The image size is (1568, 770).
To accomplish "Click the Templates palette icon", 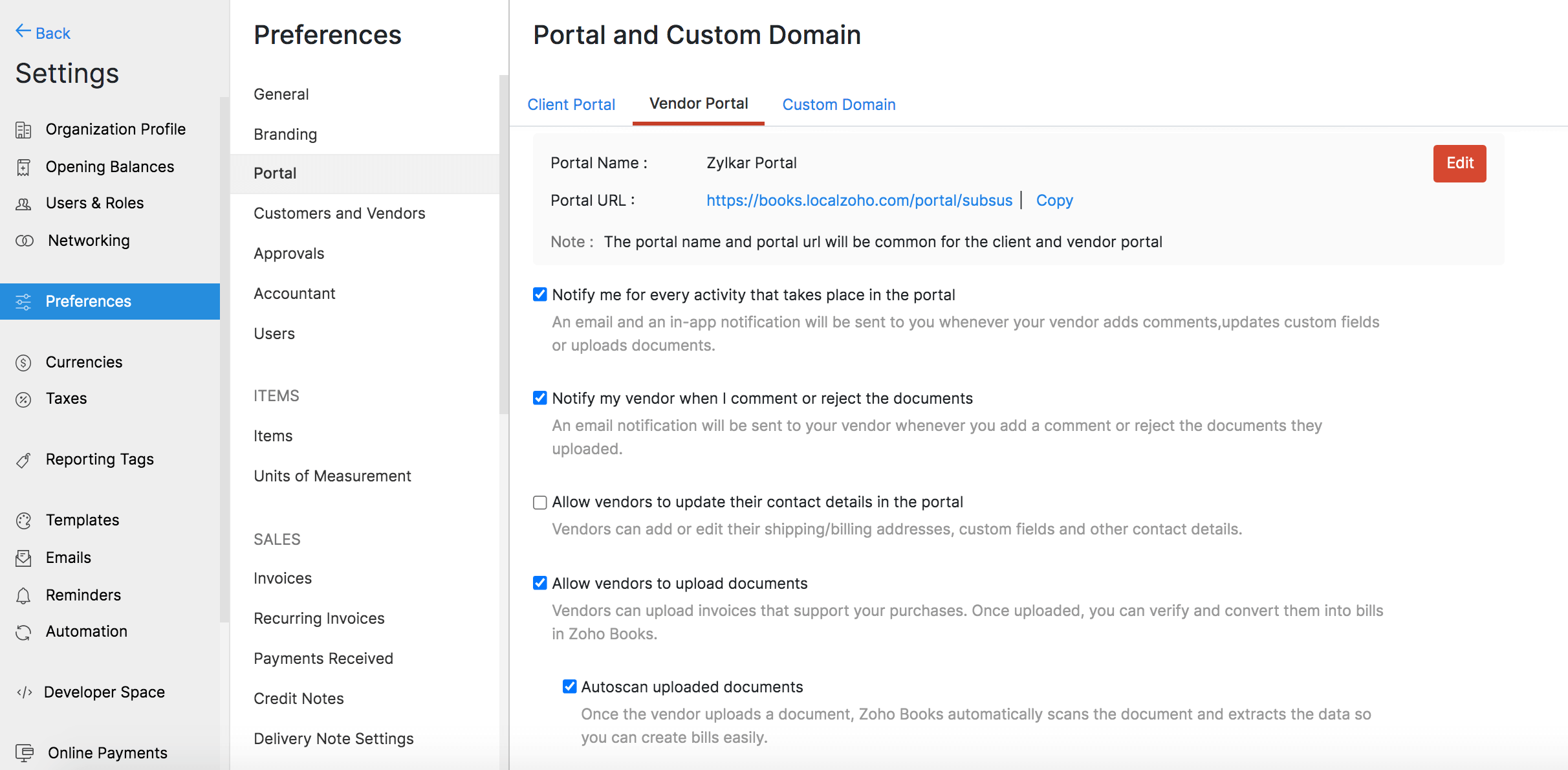I will pos(23,521).
